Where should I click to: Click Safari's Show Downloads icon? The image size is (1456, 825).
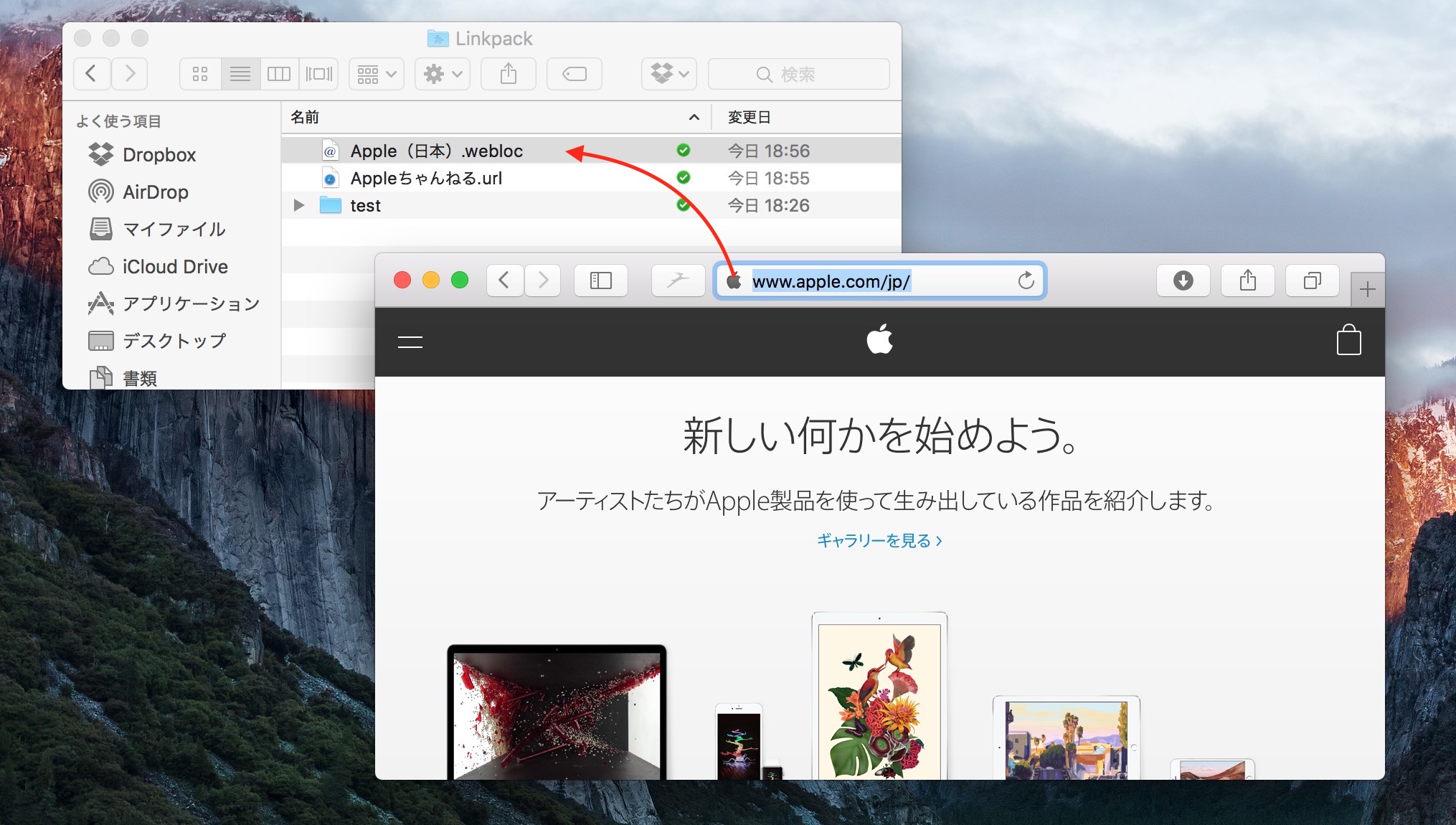[1183, 280]
